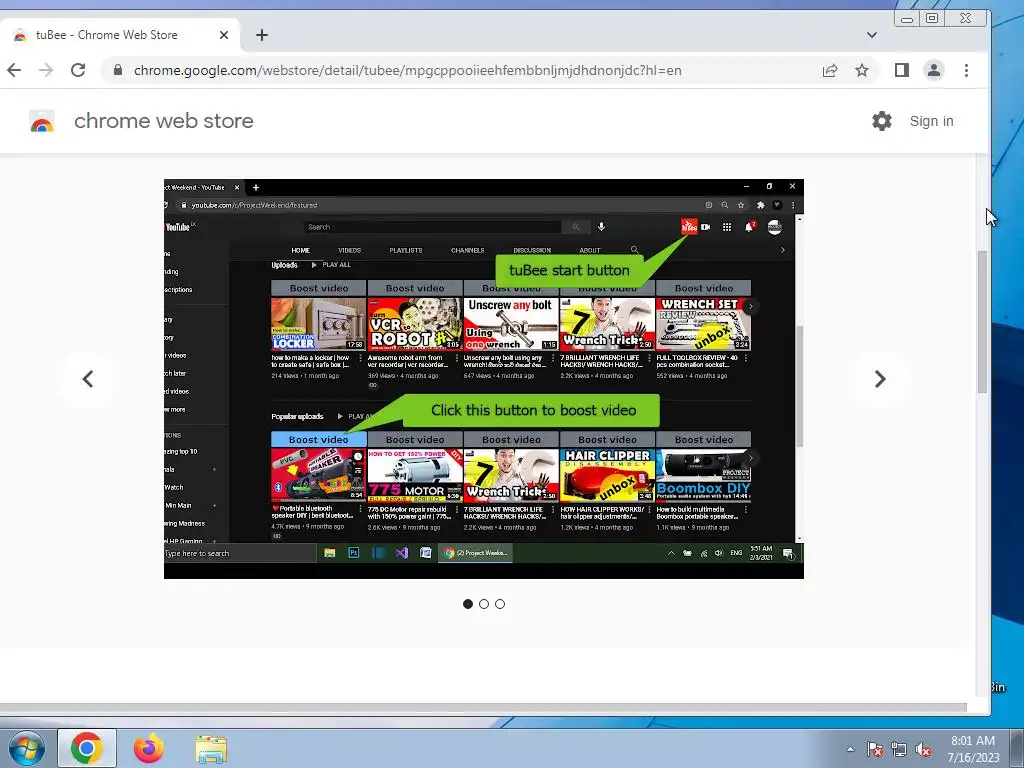The width and height of the screenshot is (1024, 768).
Task: Go to the chrome web store home title
Action: pyautogui.click(x=163, y=121)
